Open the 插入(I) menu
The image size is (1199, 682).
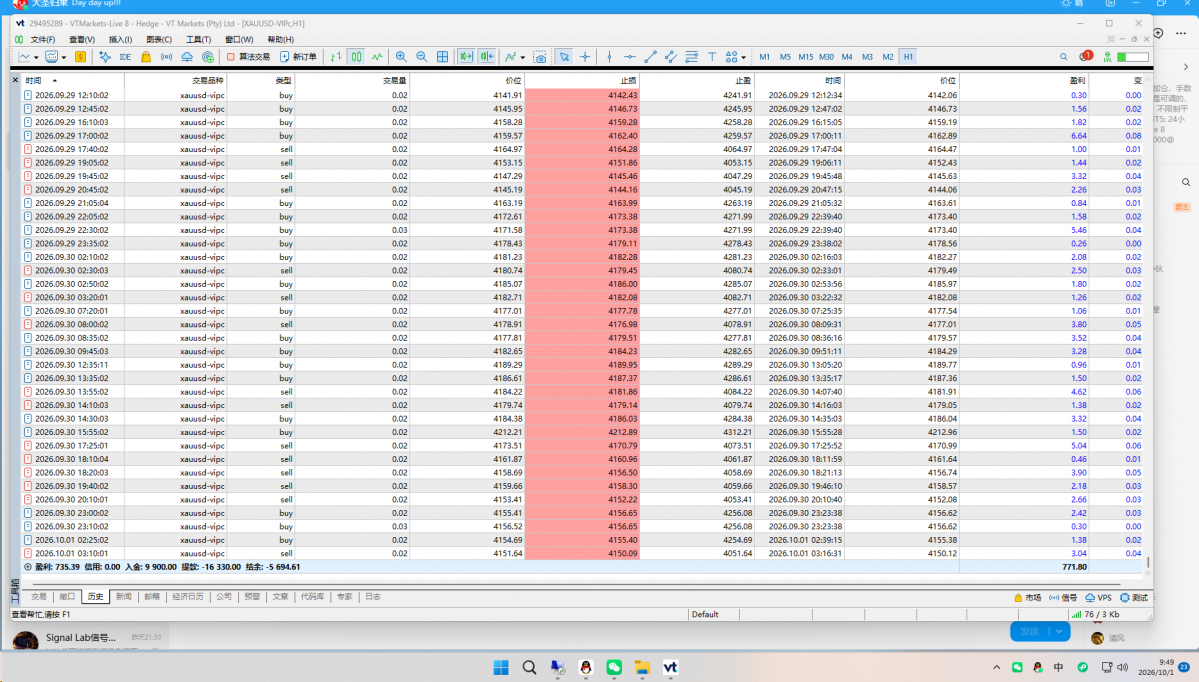tap(120, 40)
